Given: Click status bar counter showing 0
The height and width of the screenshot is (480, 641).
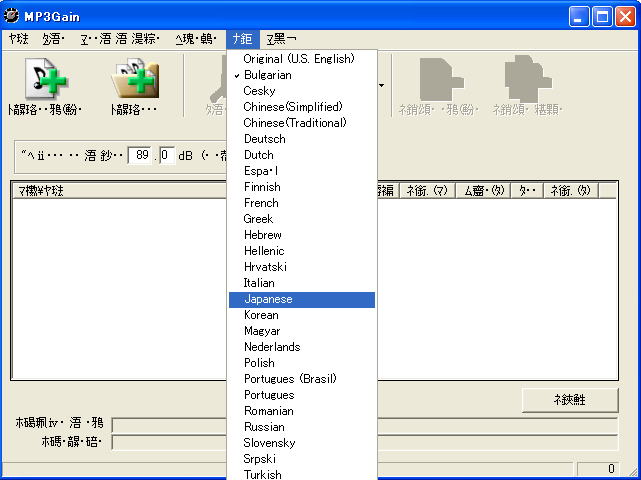Looking at the screenshot, I should pos(598,469).
